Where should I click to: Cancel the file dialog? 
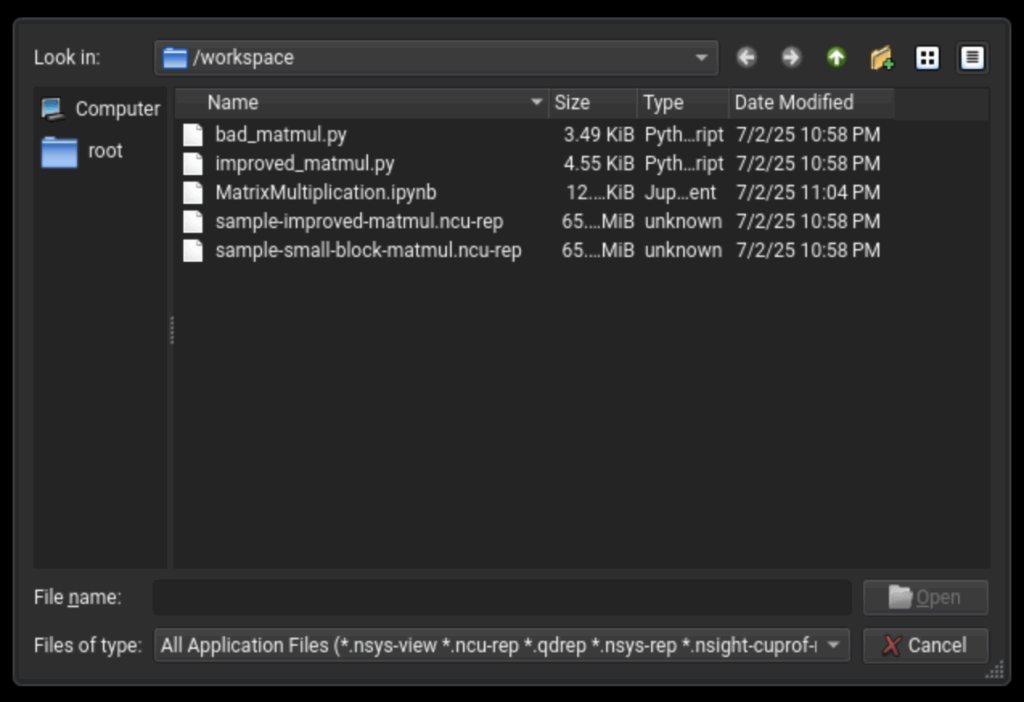point(925,645)
